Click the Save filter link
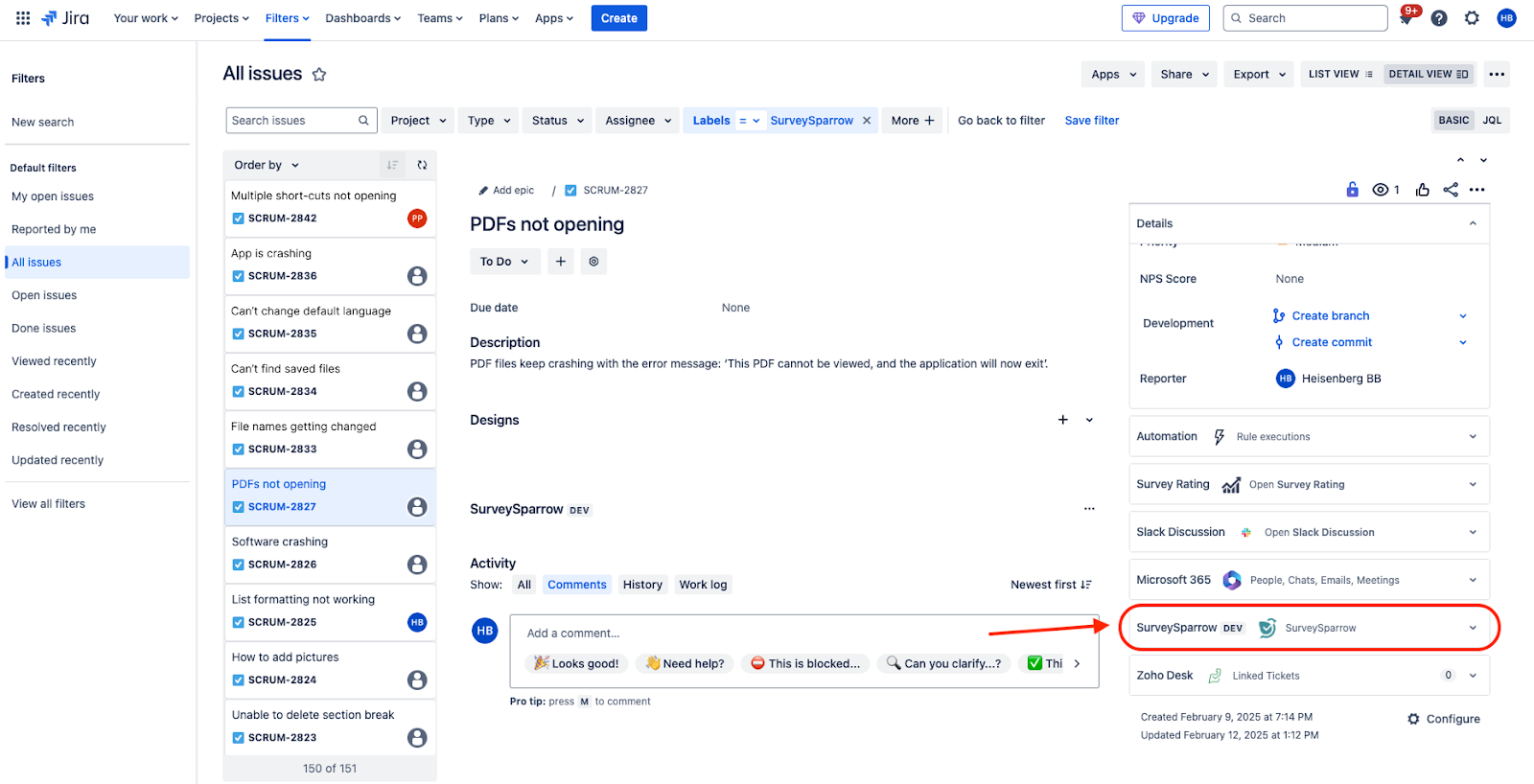This screenshot has height=784, width=1534. coord(1091,121)
